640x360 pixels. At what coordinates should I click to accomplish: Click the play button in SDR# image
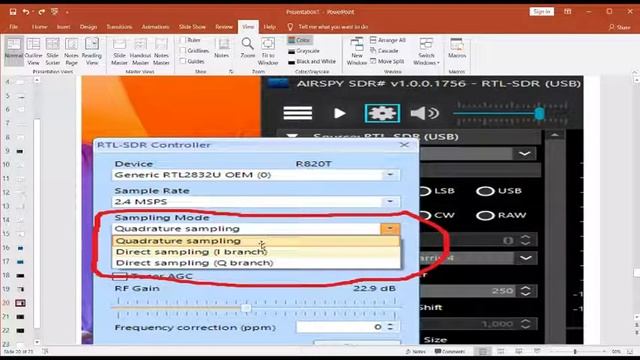(339, 113)
